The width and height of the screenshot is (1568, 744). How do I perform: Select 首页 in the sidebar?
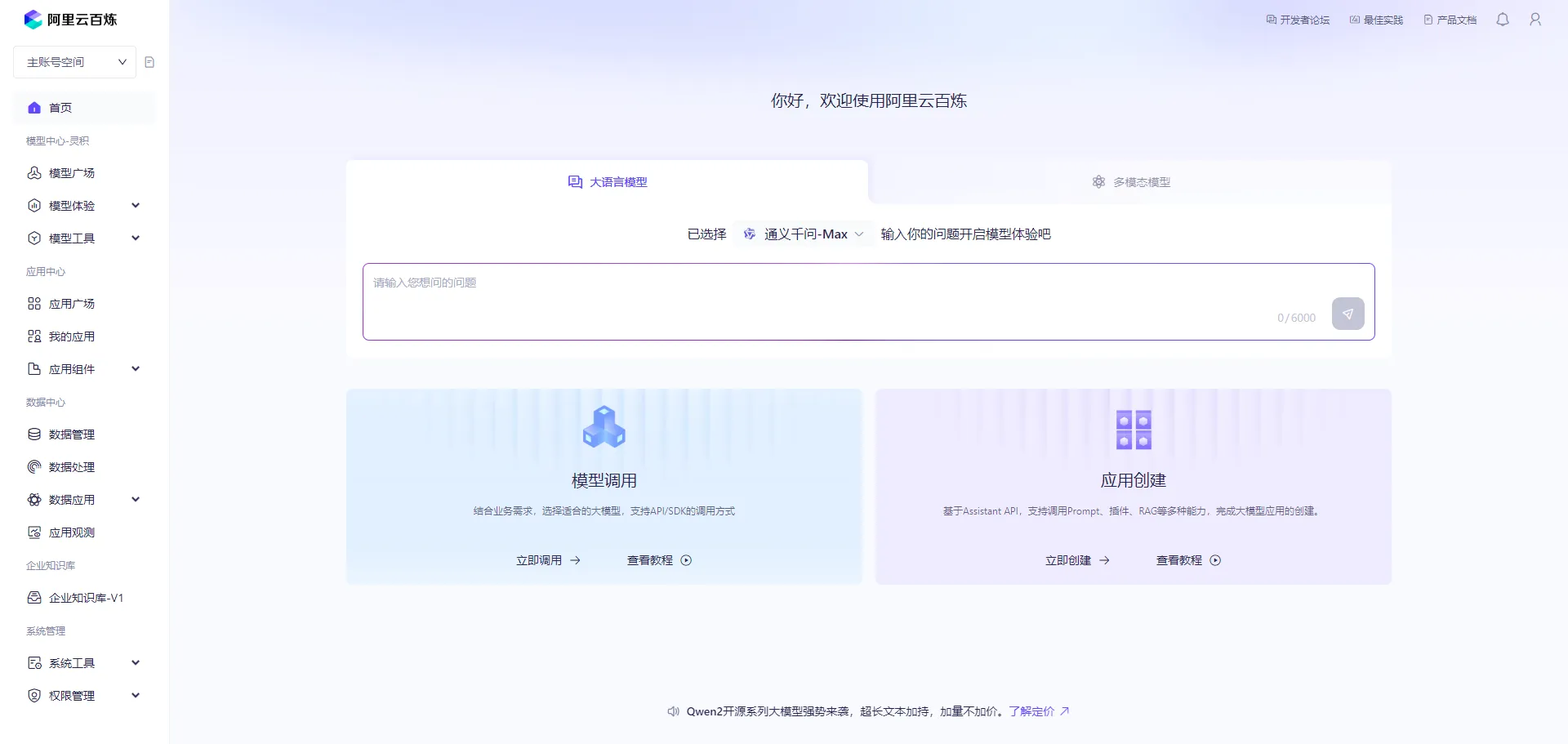84,108
